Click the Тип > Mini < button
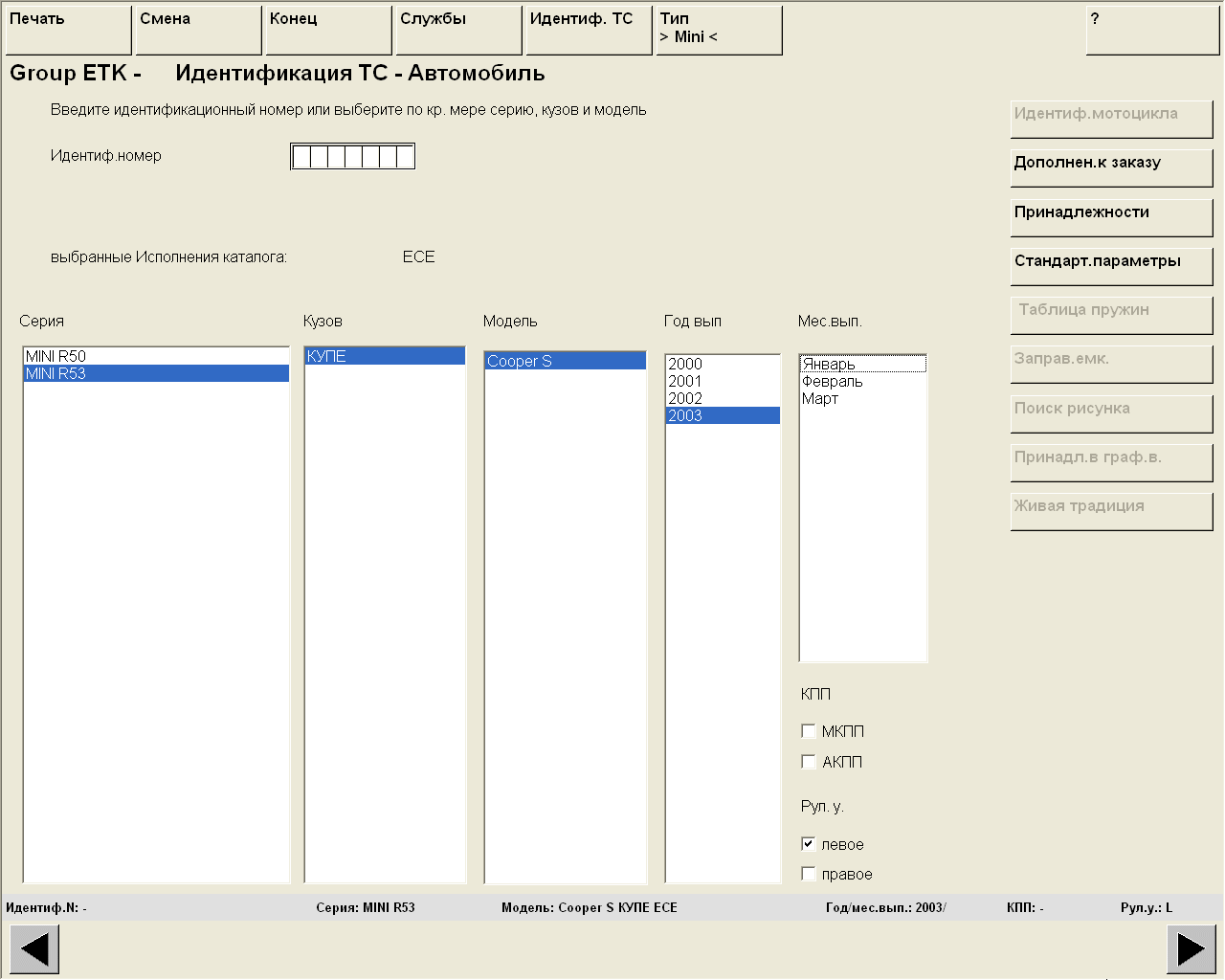This screenshot has width=1225, height=980. [720, 31]
